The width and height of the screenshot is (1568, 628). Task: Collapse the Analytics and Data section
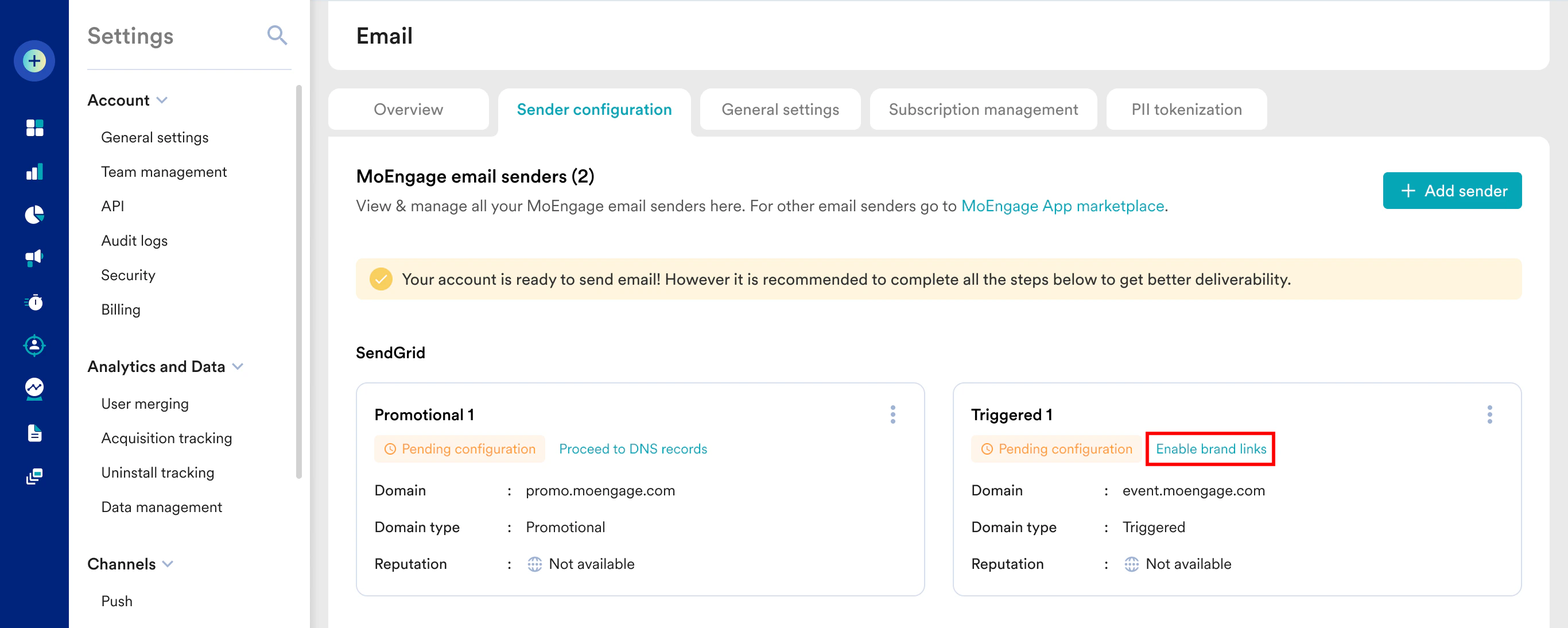pyautogui.click(x=238, y=366)
